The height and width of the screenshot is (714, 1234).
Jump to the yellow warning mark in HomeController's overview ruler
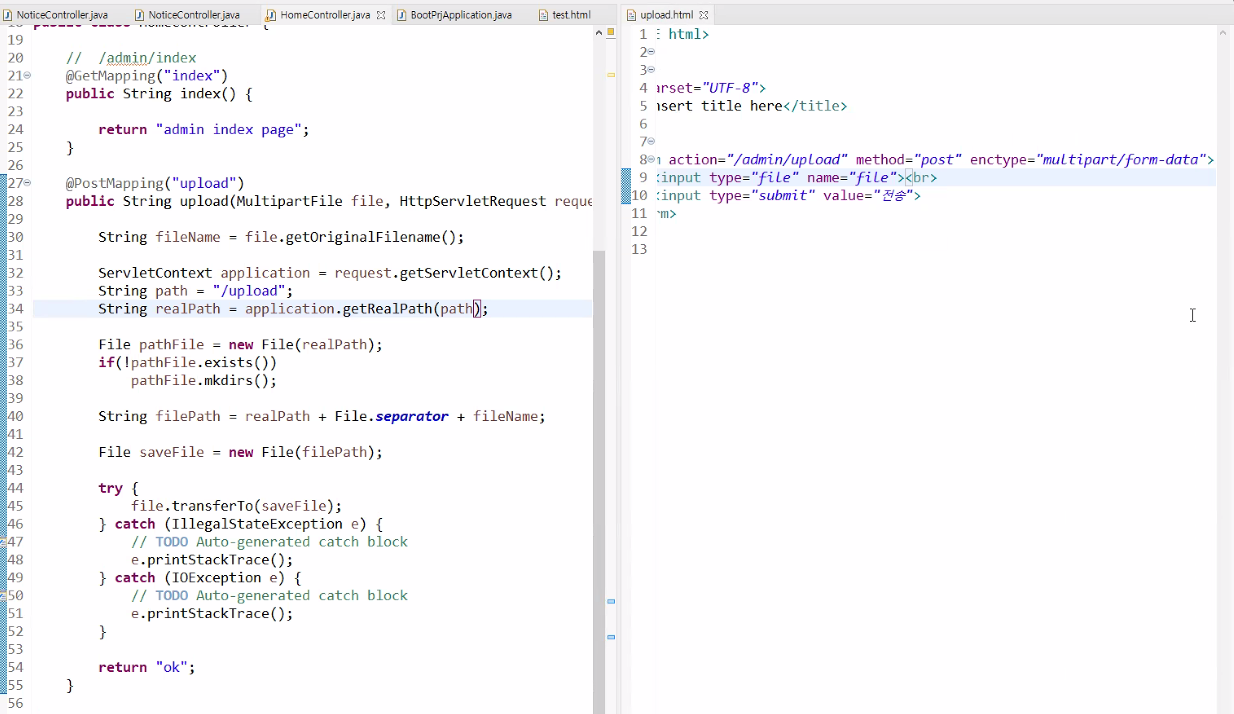coord(611,75)
